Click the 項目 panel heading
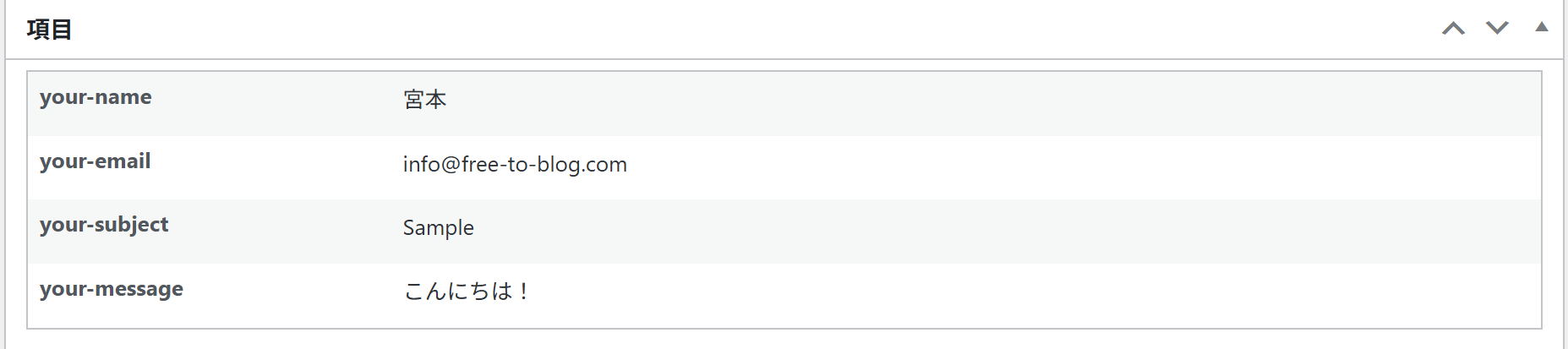1568x349 pixels. tap(50, 30)
